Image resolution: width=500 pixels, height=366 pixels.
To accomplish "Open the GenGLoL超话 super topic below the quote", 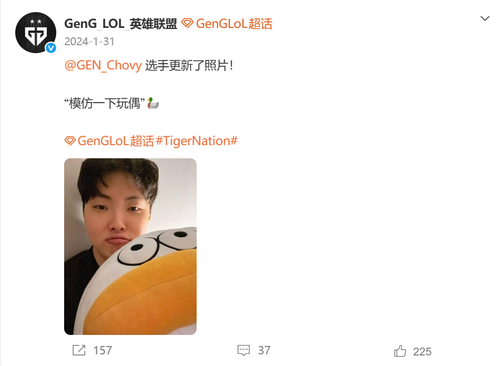I will tap(115, 141).
